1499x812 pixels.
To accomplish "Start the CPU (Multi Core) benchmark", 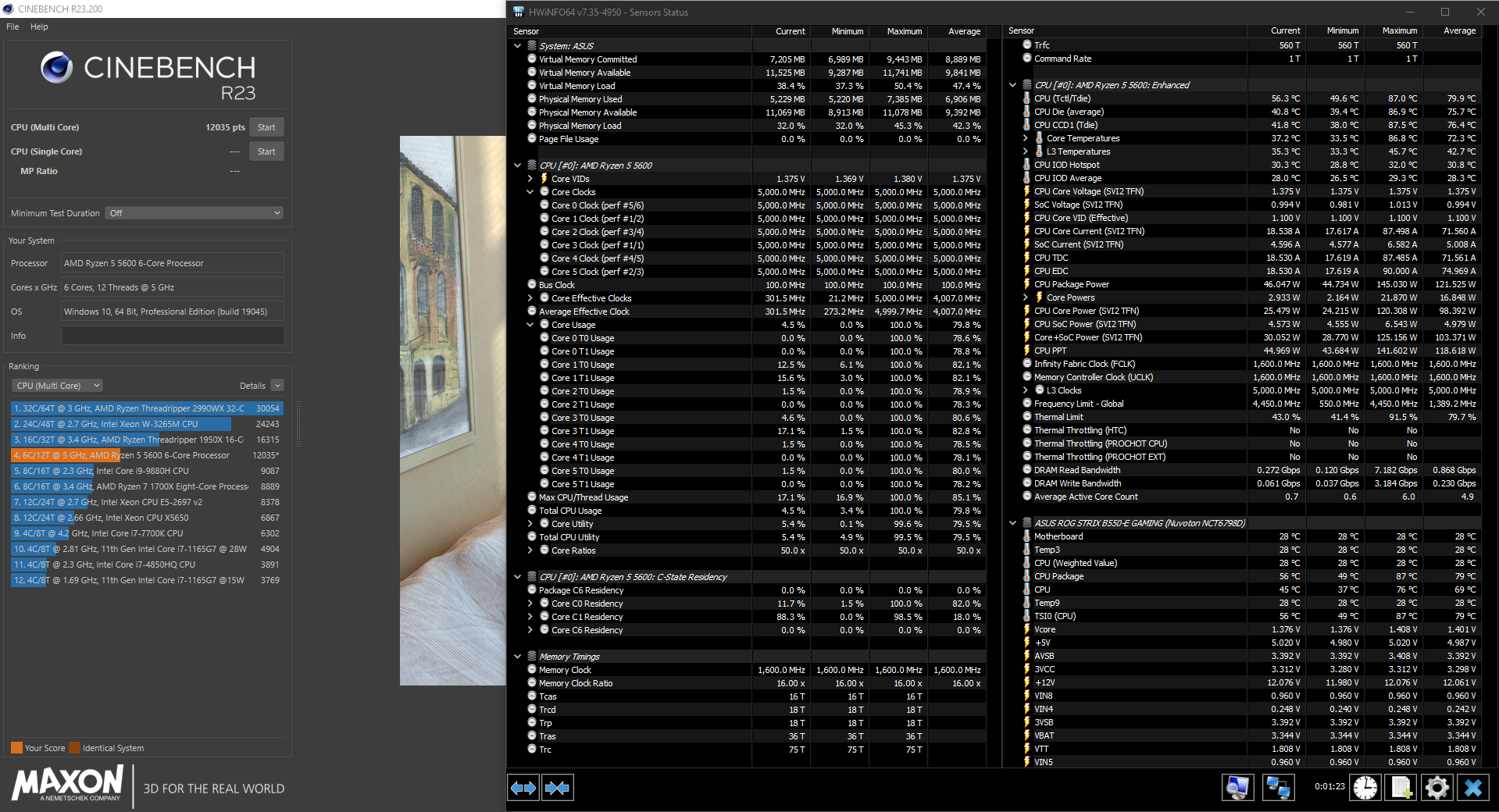I will pyautogui.click(x=266, y=127).
